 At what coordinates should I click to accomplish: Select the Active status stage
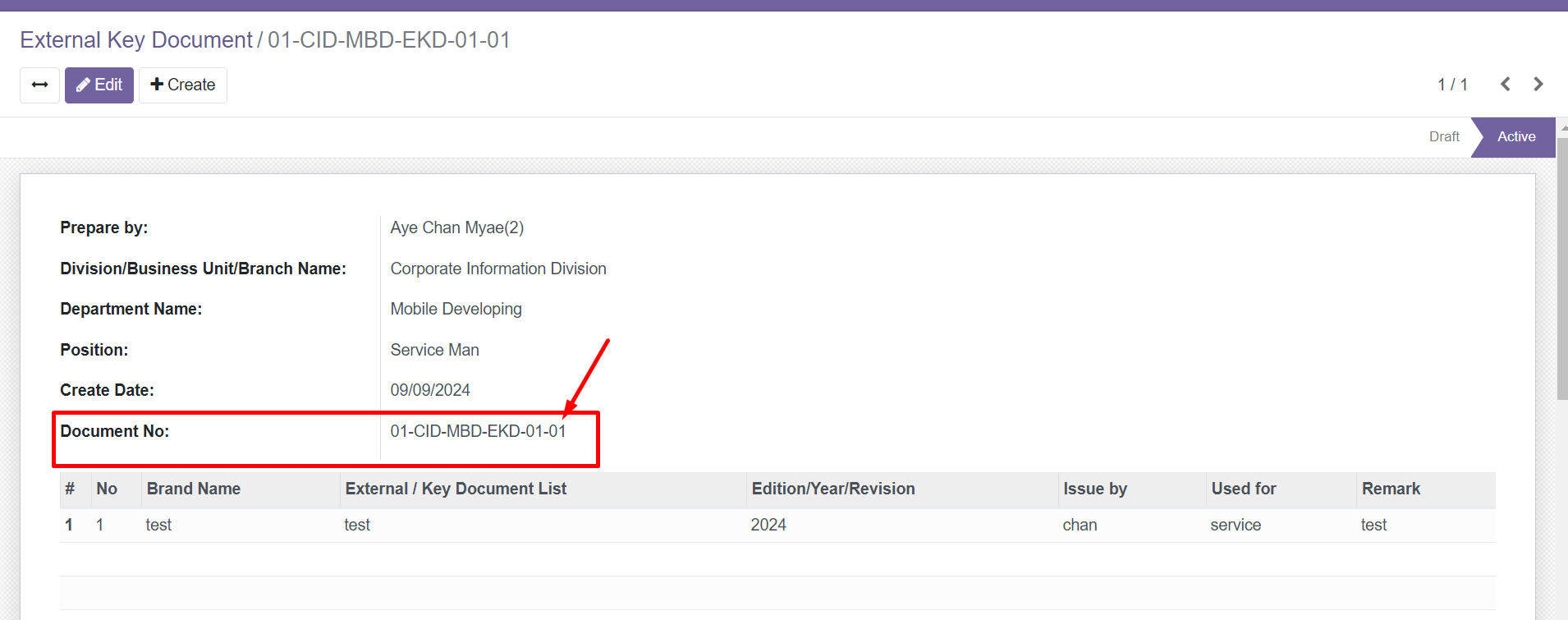click(x=1515, y=137)
